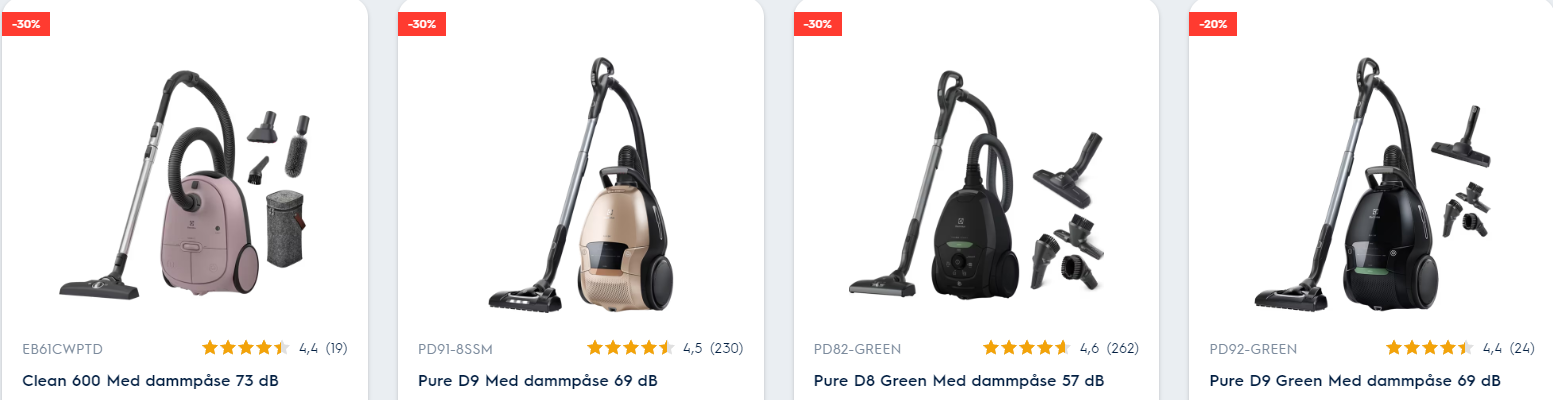
Task: Open Pure D8 Green Med dammpåse 57 dB
Action: [x=959, y=381]
